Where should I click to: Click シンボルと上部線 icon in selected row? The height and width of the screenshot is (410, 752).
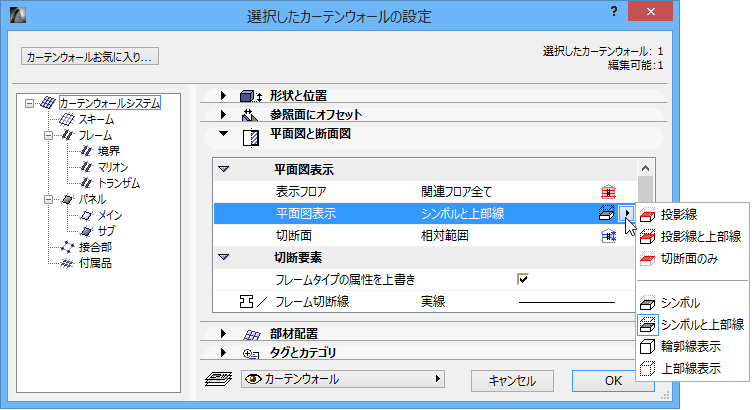[x=607, y=213]
